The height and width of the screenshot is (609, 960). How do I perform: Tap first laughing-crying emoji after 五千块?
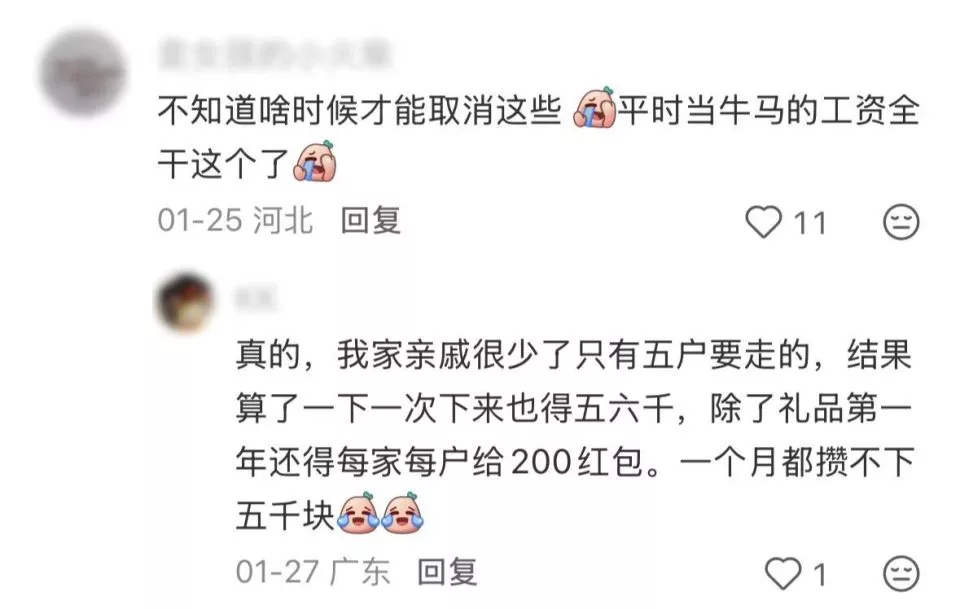click(358, 513)
